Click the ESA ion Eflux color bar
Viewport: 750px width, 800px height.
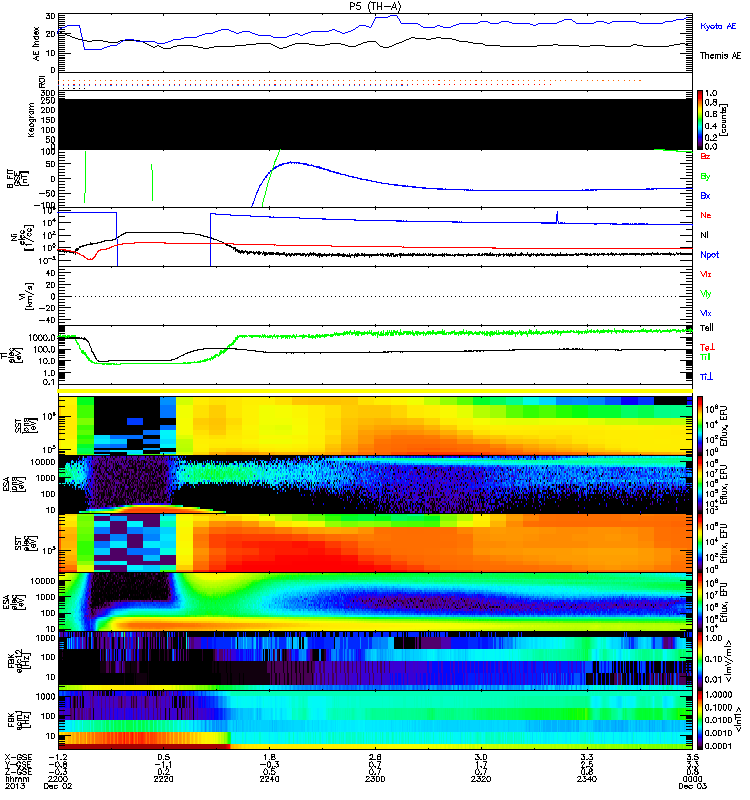700,484
